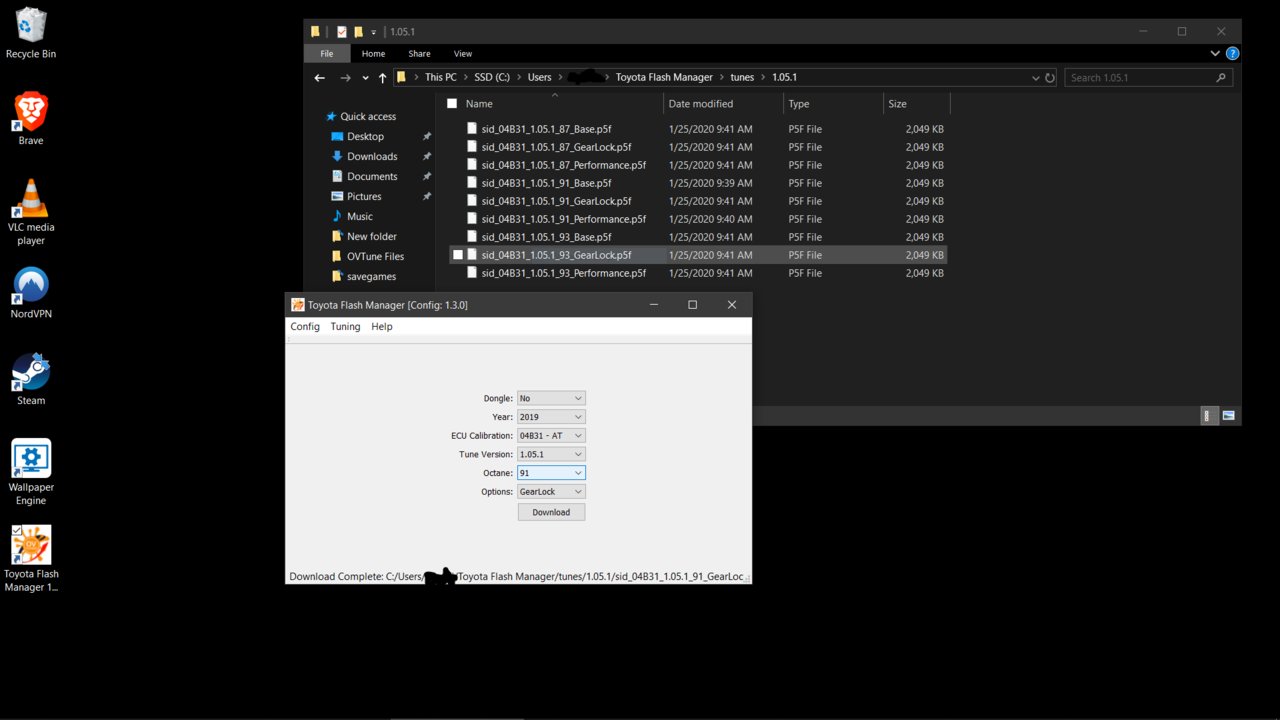1280x720 pixels.
Task: Click This PC in the breadcrumb
Action: [442, 77]
